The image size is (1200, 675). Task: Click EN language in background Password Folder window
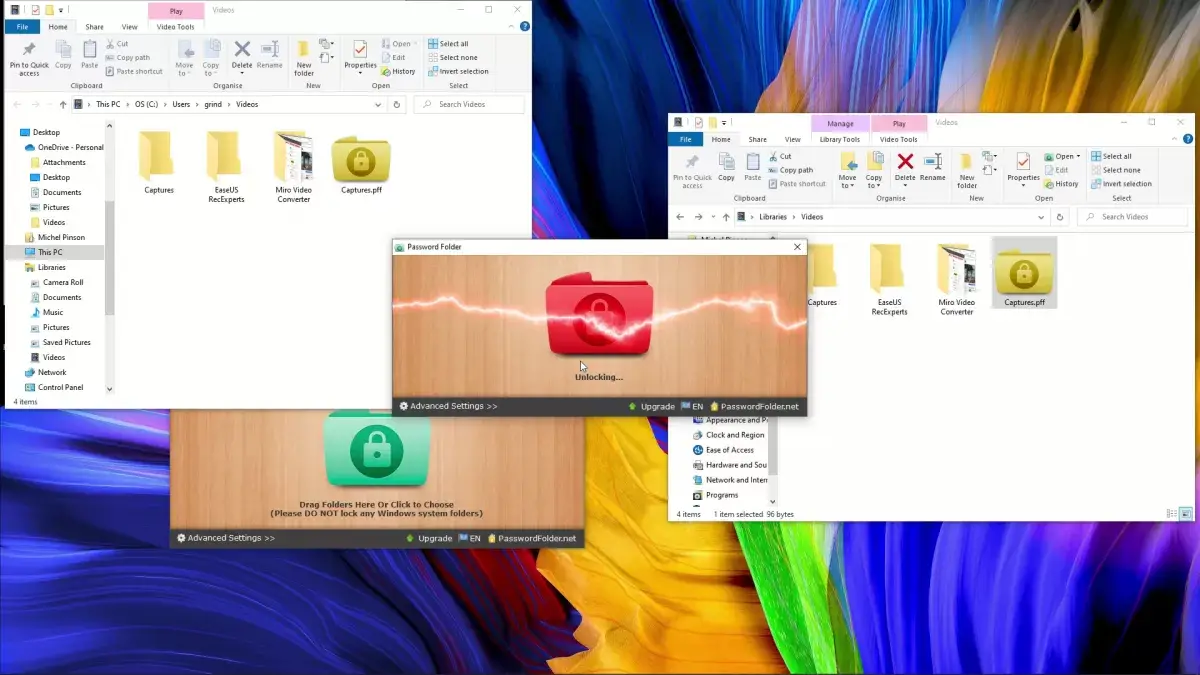470,538
